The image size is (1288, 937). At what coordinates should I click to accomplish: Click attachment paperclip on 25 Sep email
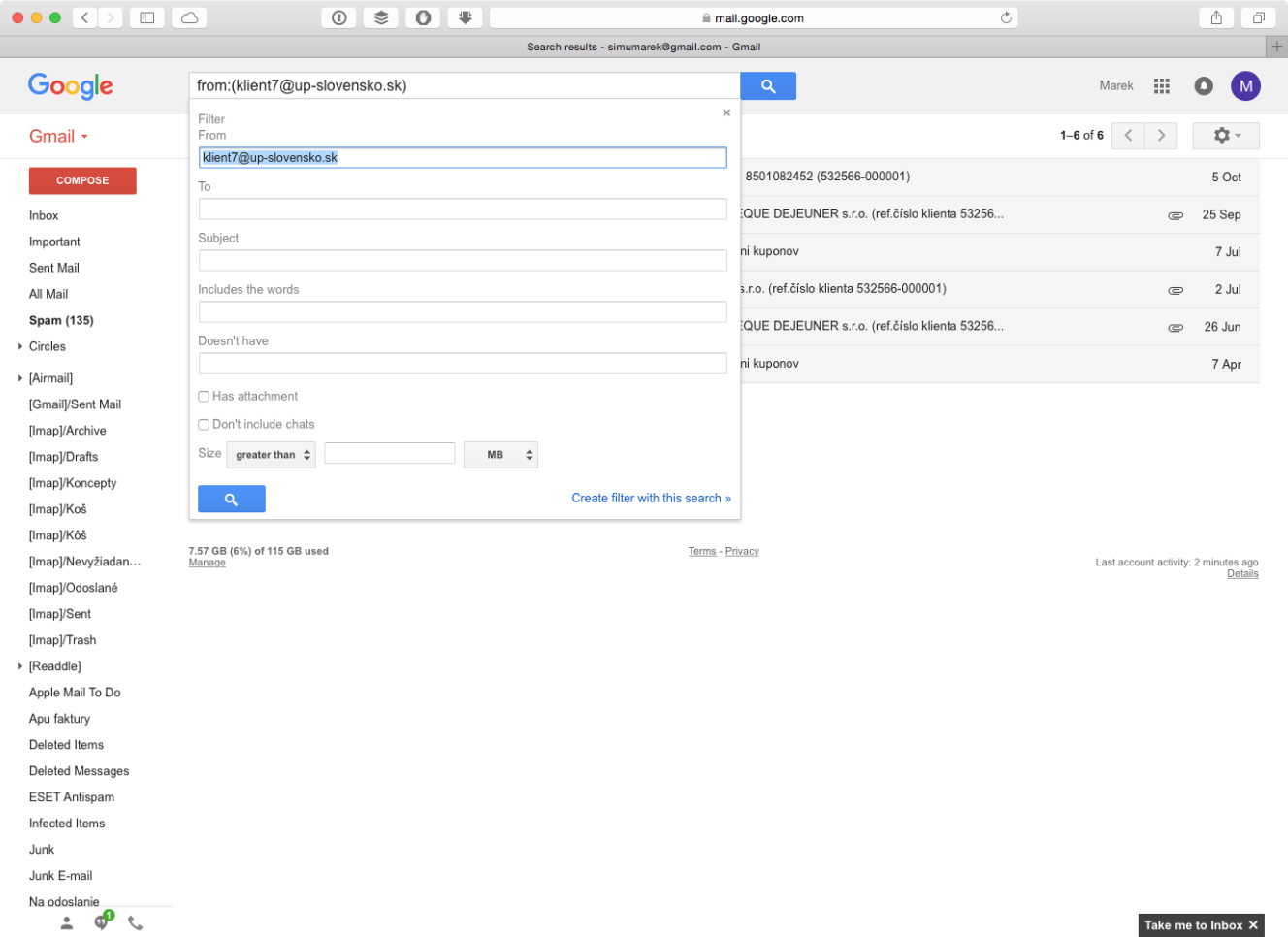click(1175, 215)
